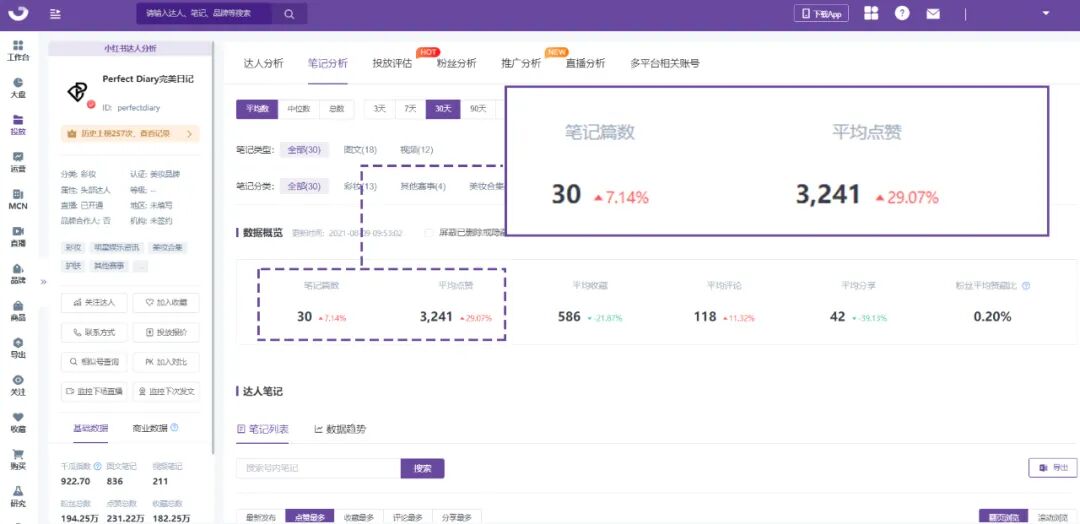Check the 屏蔽已删除 notes checkbox
This screenshot has width=1080, height=524.
(429, 233)
